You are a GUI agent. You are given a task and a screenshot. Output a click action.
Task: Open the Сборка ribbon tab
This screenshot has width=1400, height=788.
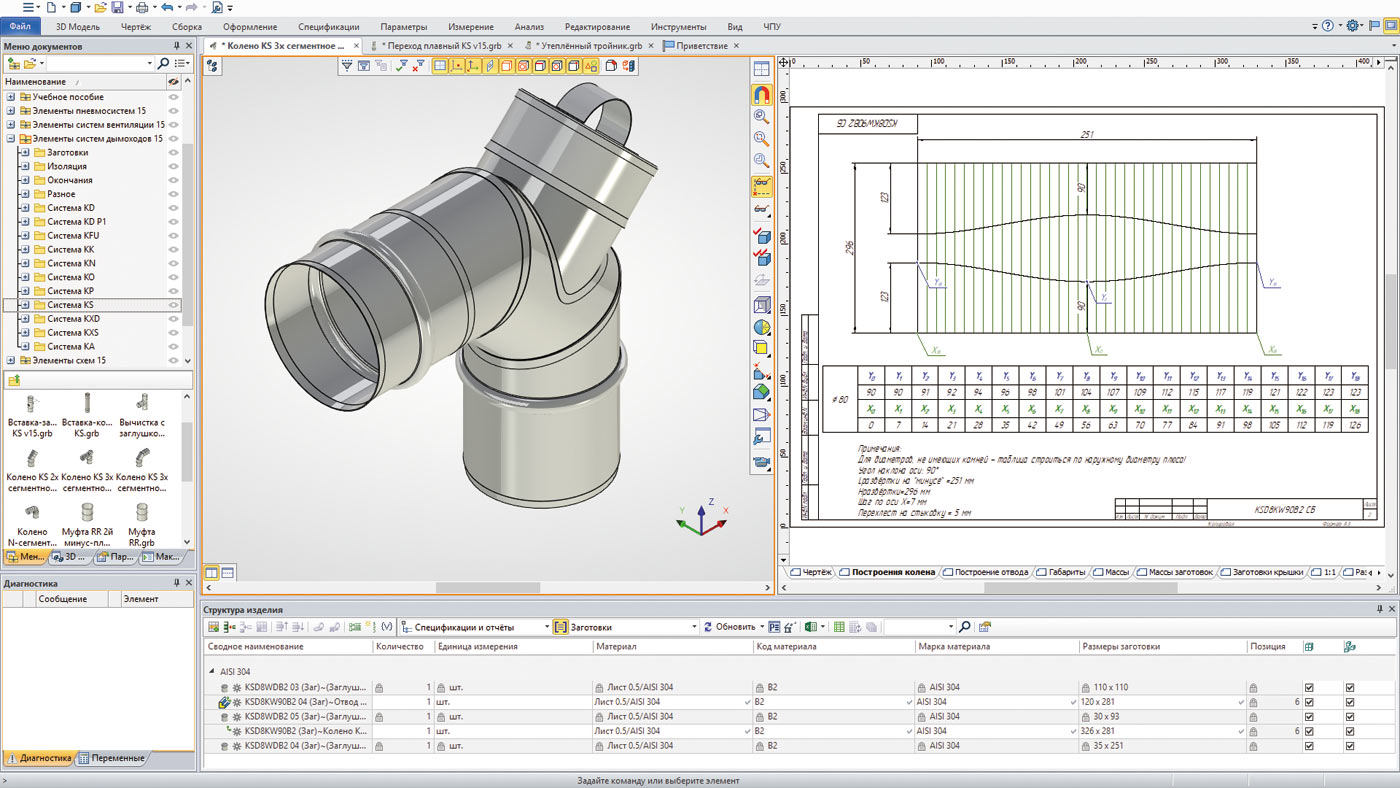186,26
